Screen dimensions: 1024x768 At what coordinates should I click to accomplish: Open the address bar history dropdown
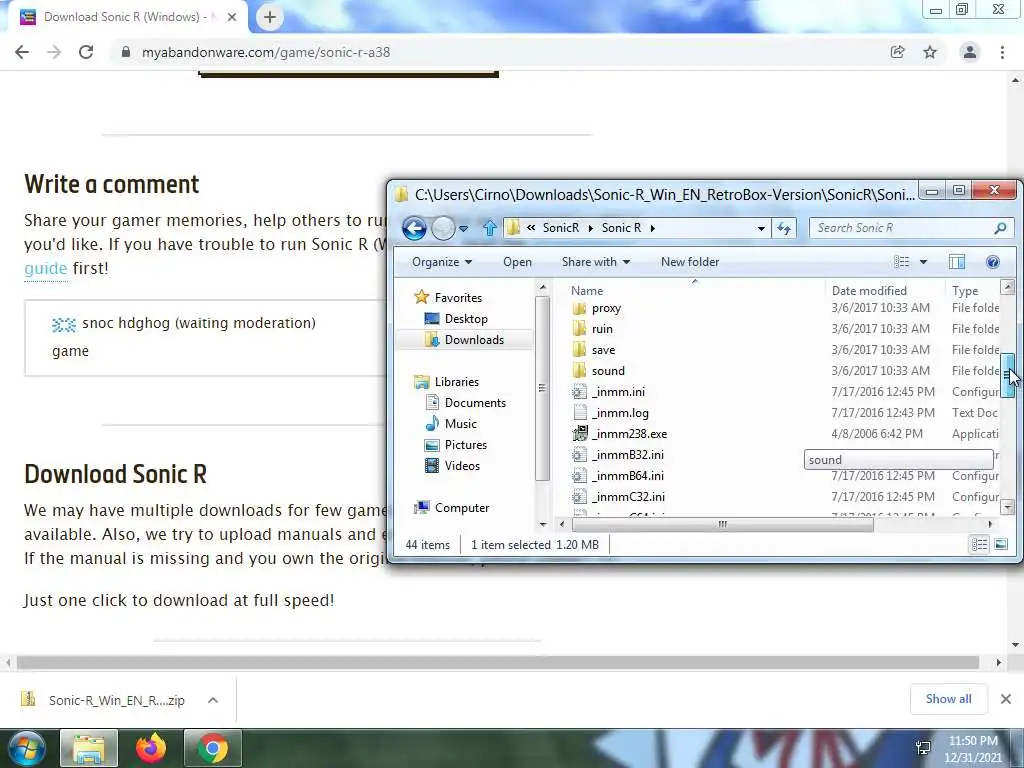click(x=761, y=228)
